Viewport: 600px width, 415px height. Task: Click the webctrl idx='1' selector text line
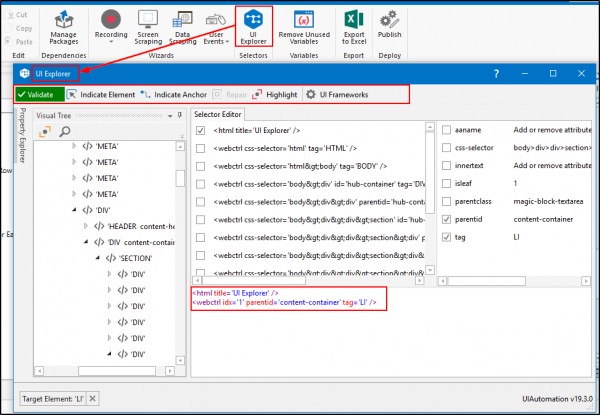(284, 302)
